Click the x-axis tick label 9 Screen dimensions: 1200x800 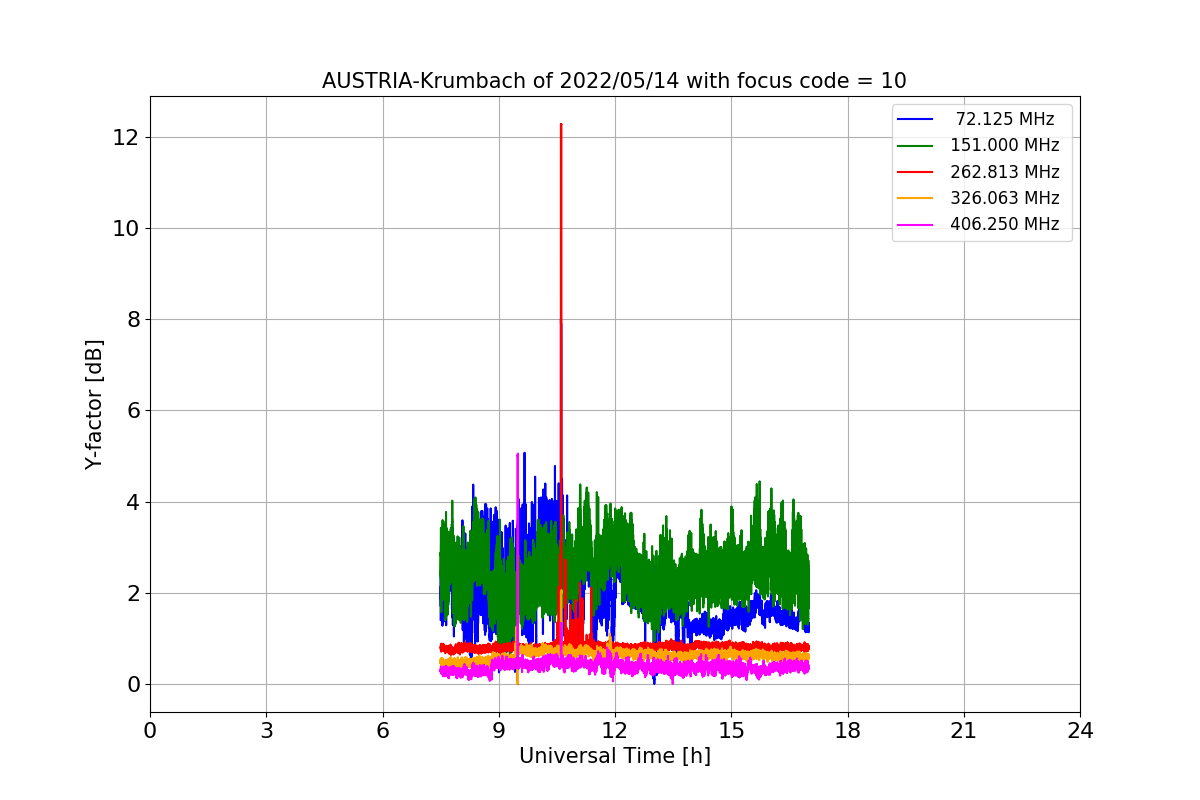tap(499, 731)
